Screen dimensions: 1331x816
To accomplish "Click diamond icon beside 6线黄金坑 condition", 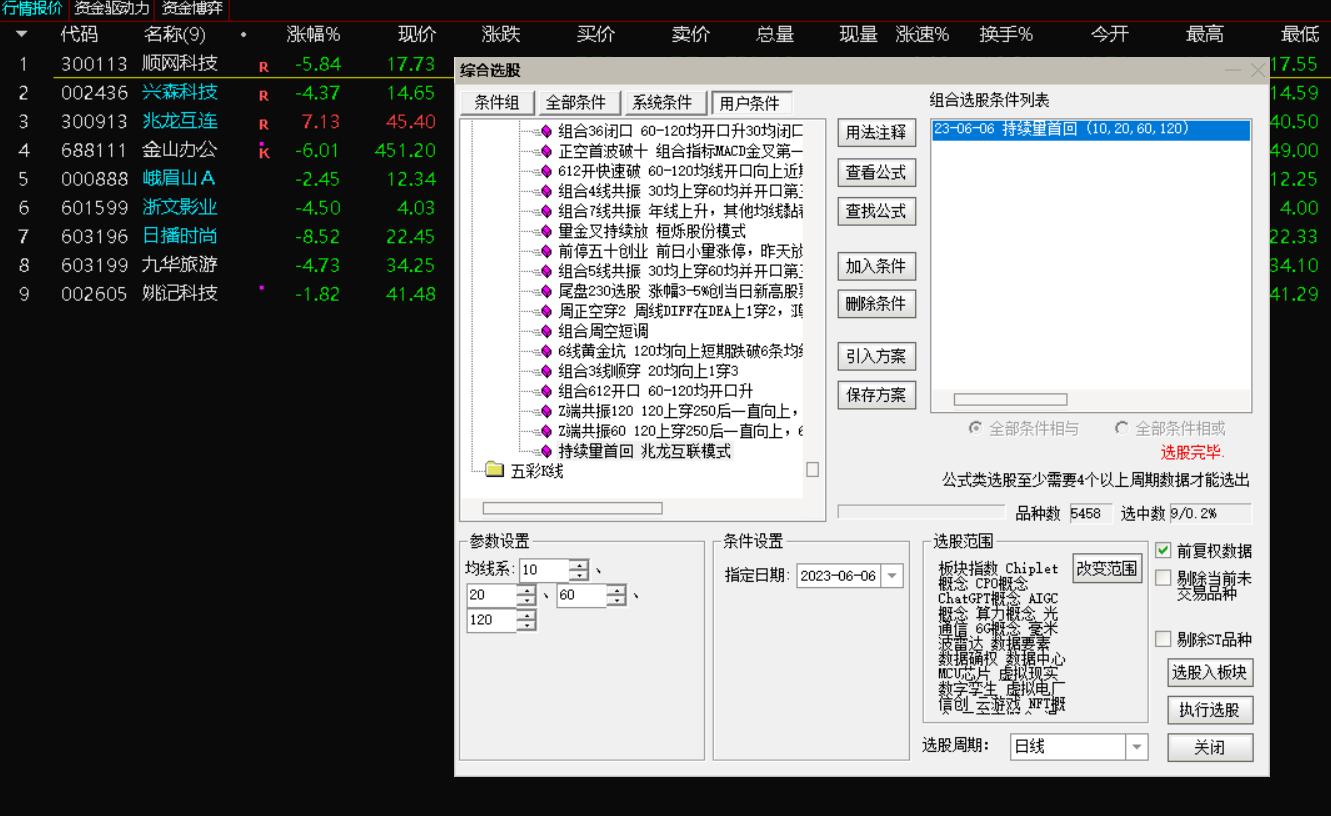I will pyautogui.click(x=546, y=352).
